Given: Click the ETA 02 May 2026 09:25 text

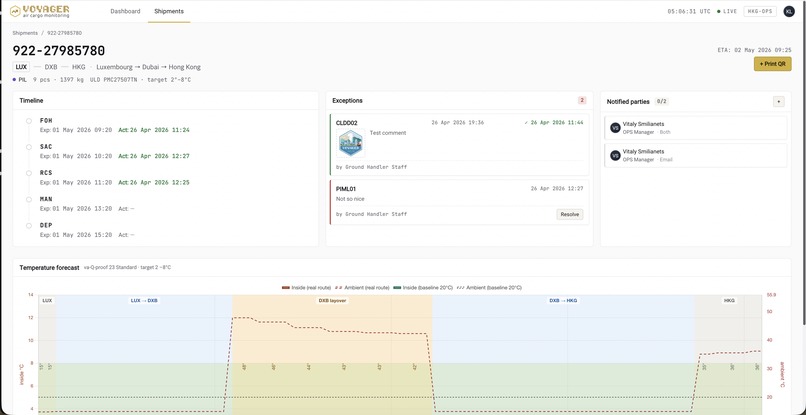Looking at the screenshot, I should point(754,50).
